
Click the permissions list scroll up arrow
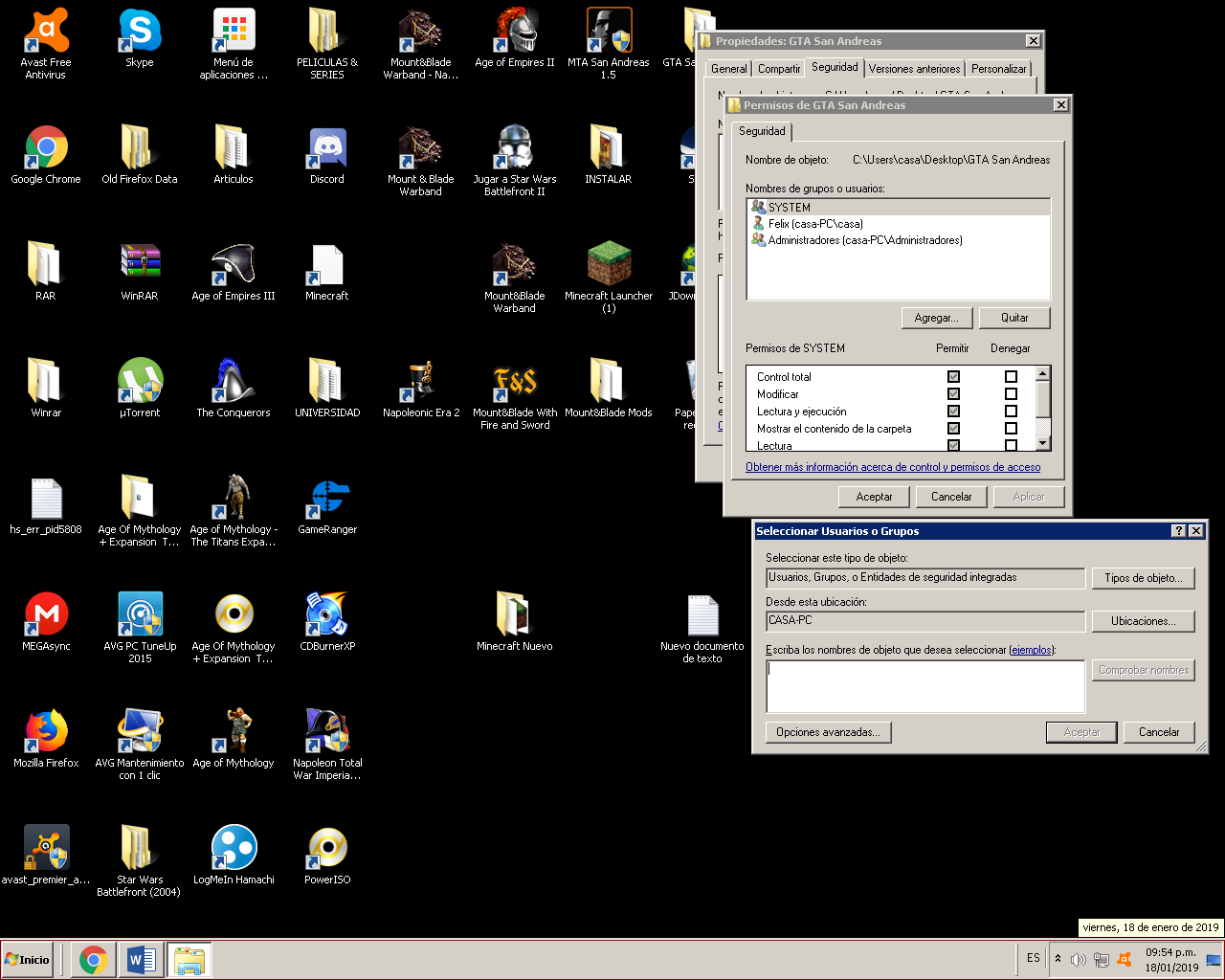tap(1043, 373)
